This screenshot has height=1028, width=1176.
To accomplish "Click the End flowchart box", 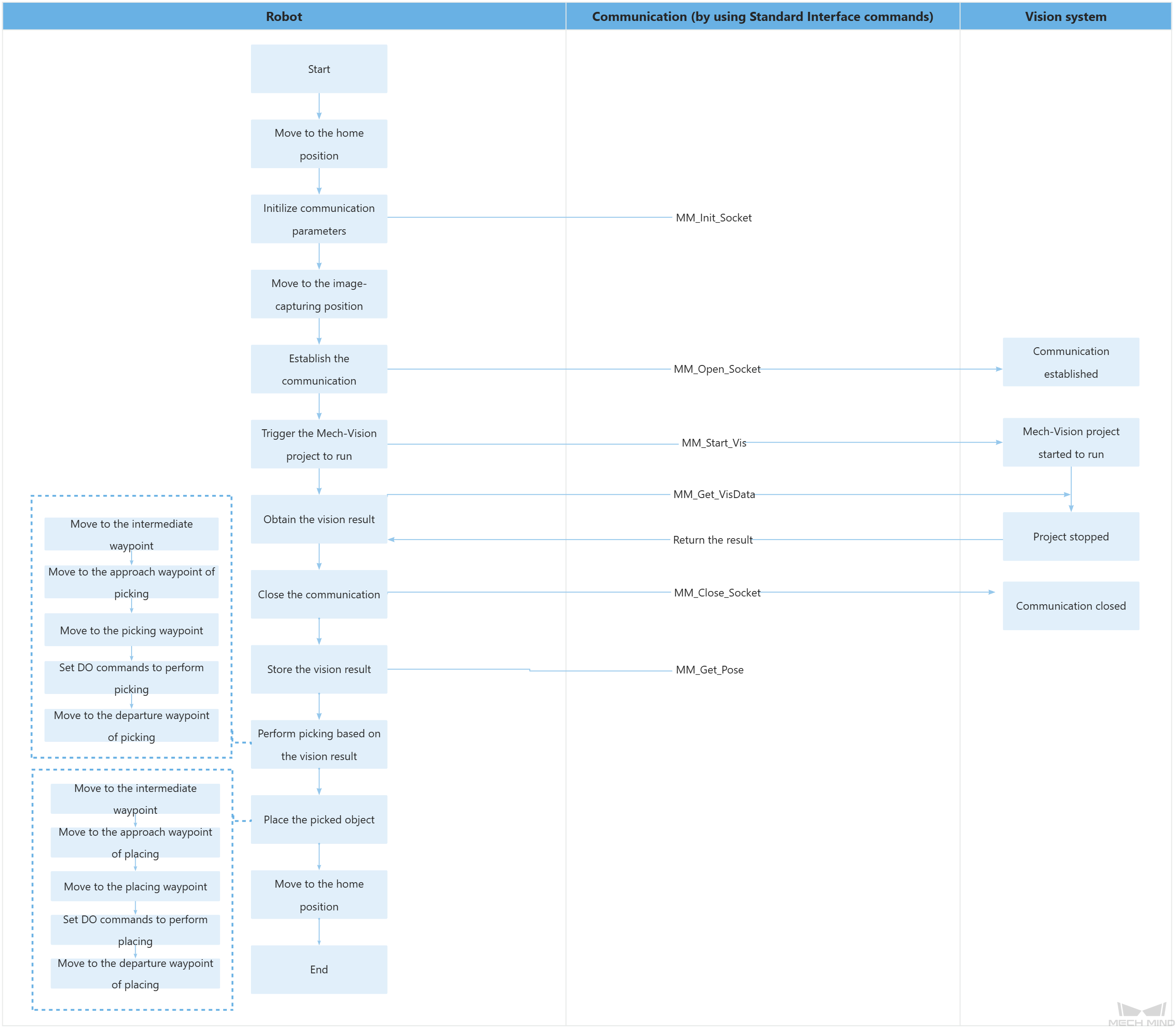I will [x=319, y=970].
